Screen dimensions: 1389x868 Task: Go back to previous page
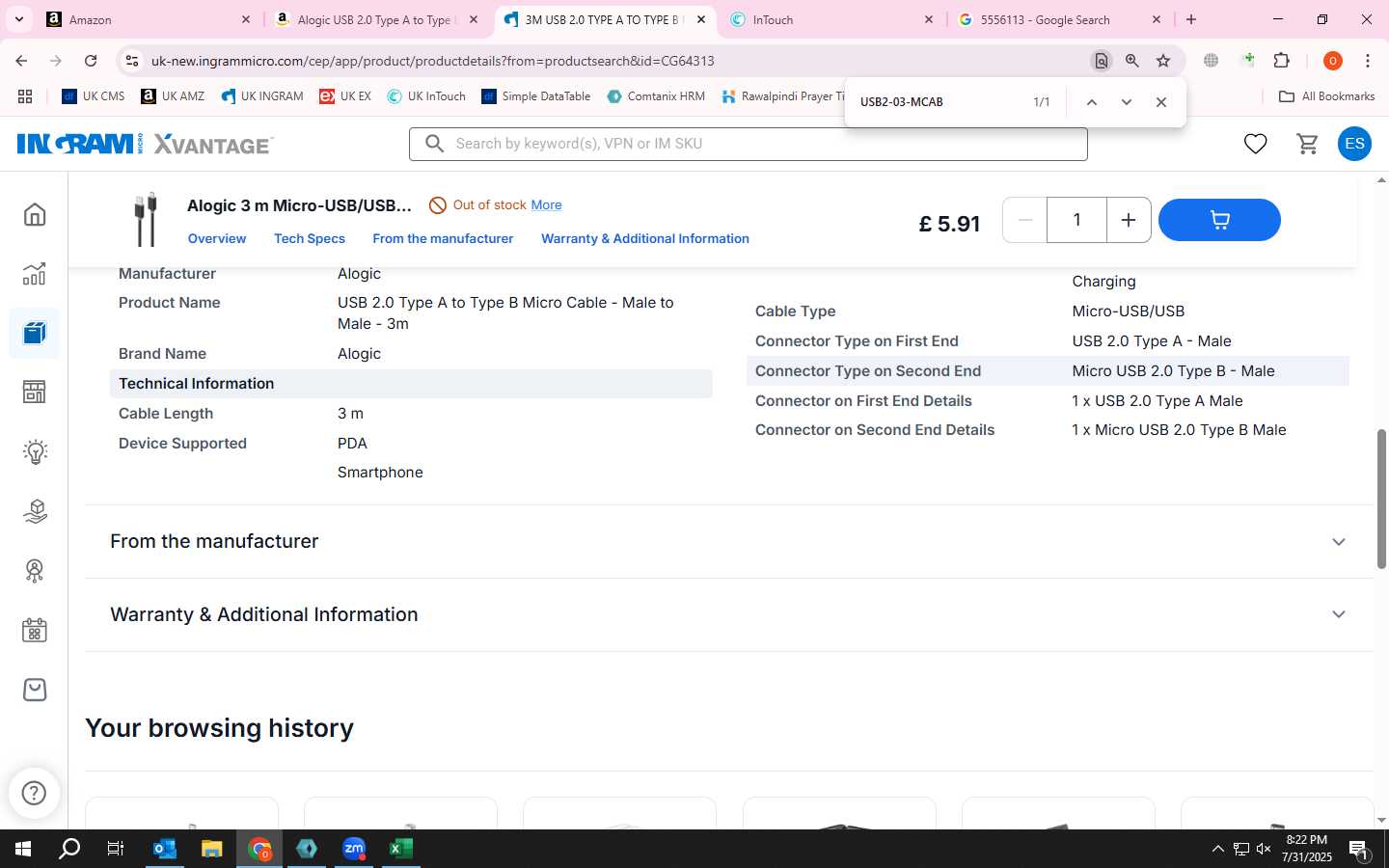coord(21,61)
